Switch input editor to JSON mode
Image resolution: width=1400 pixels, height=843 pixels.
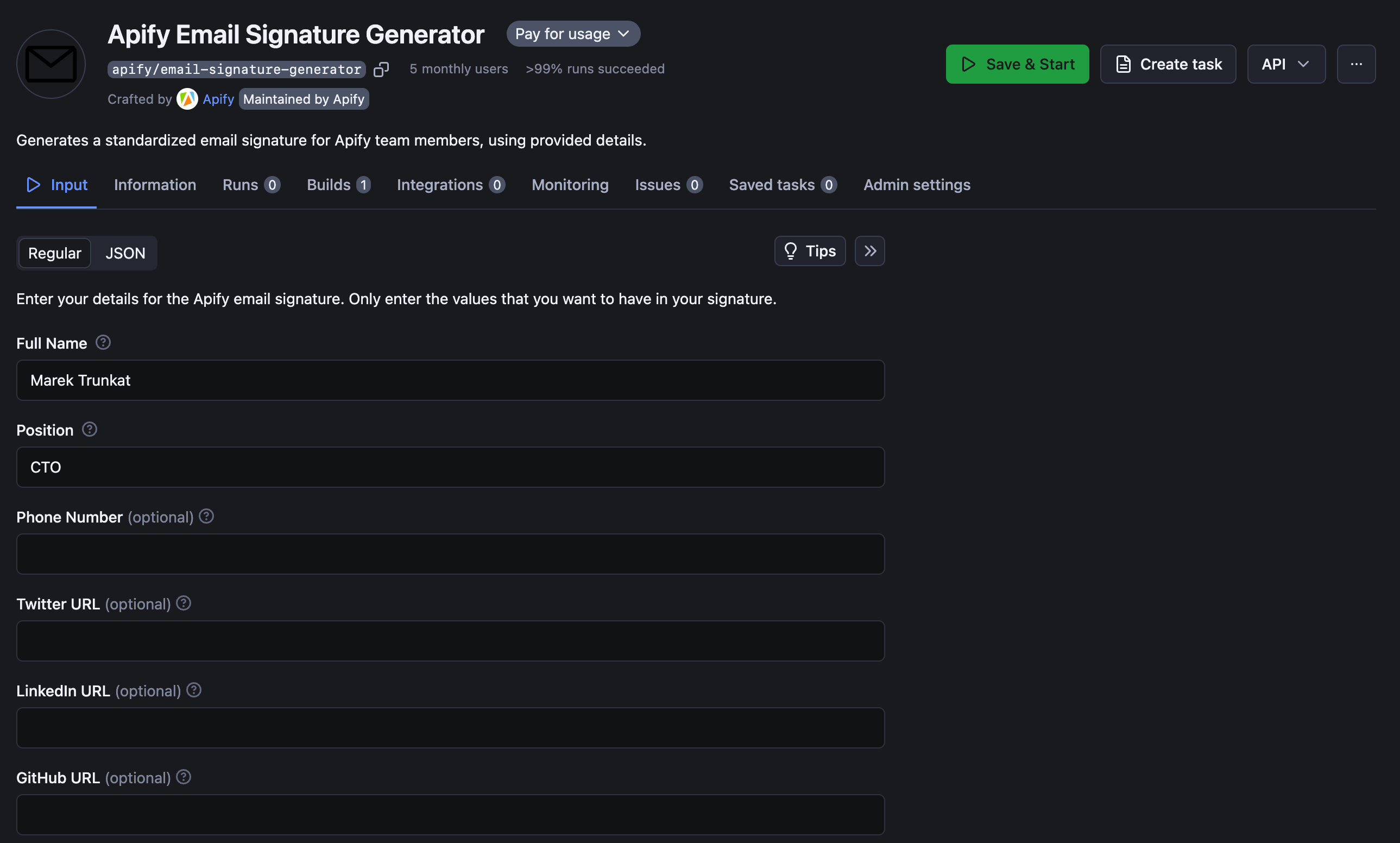[x=125, y=253]
